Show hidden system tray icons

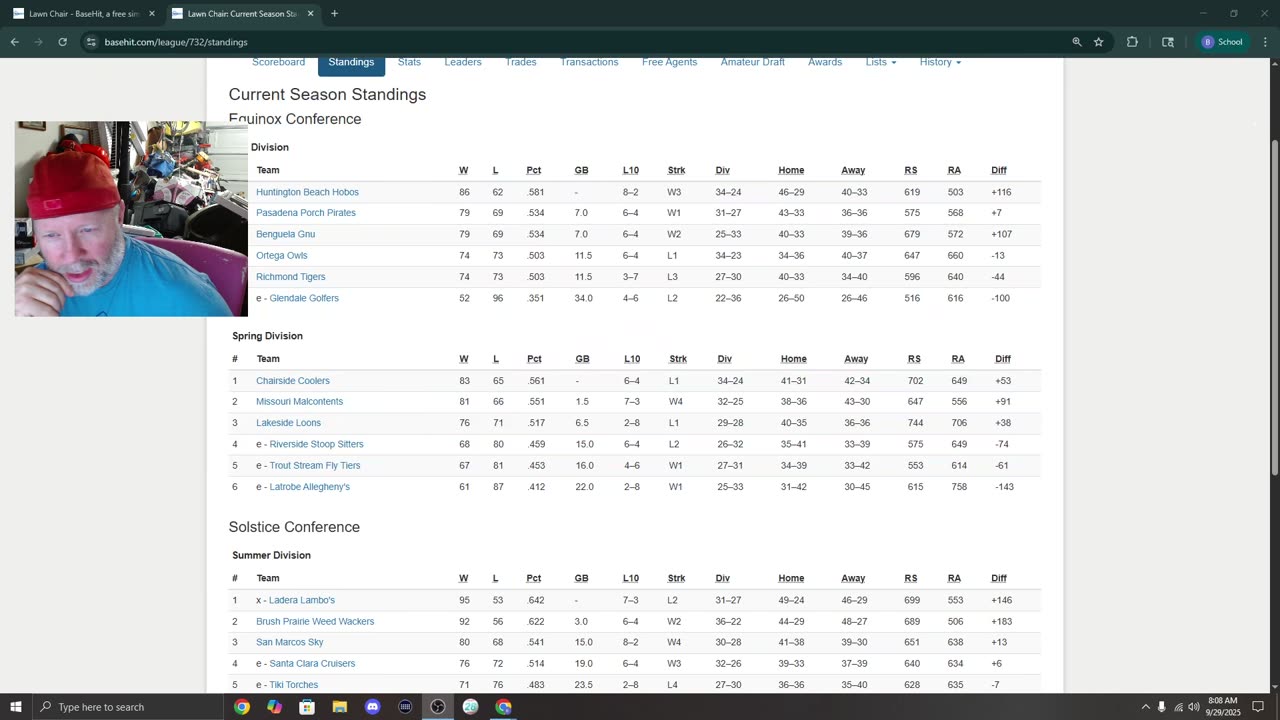click(x=1145, y=707)
